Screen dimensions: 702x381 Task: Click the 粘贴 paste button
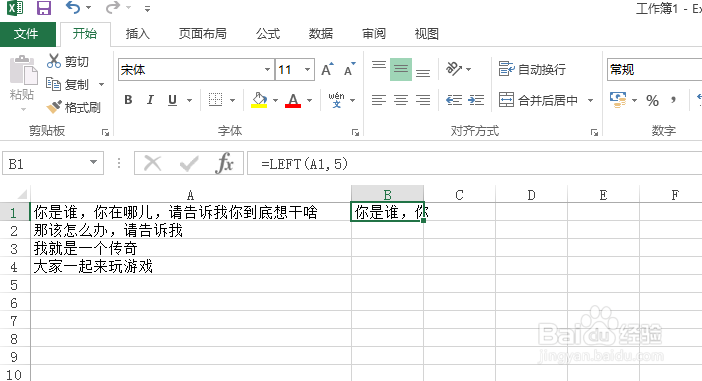point(22,83)
